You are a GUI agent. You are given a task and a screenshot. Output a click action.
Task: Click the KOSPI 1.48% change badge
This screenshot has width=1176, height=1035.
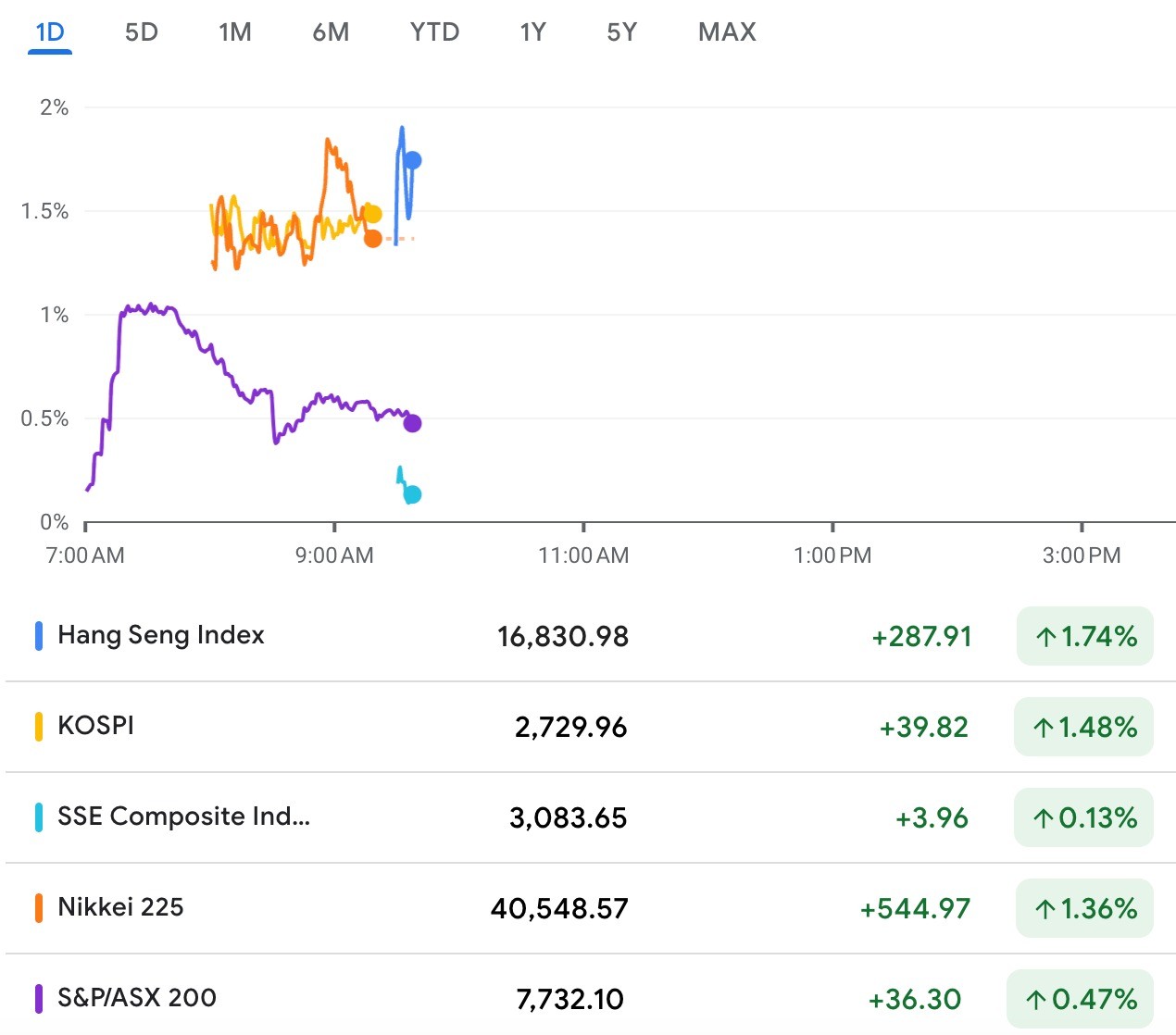tap(1084, 727)
